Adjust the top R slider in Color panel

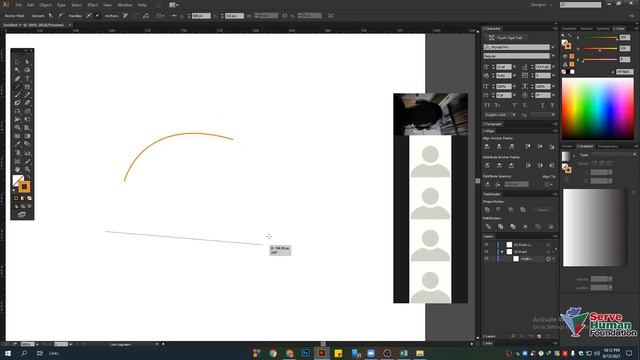coord(600,38)
